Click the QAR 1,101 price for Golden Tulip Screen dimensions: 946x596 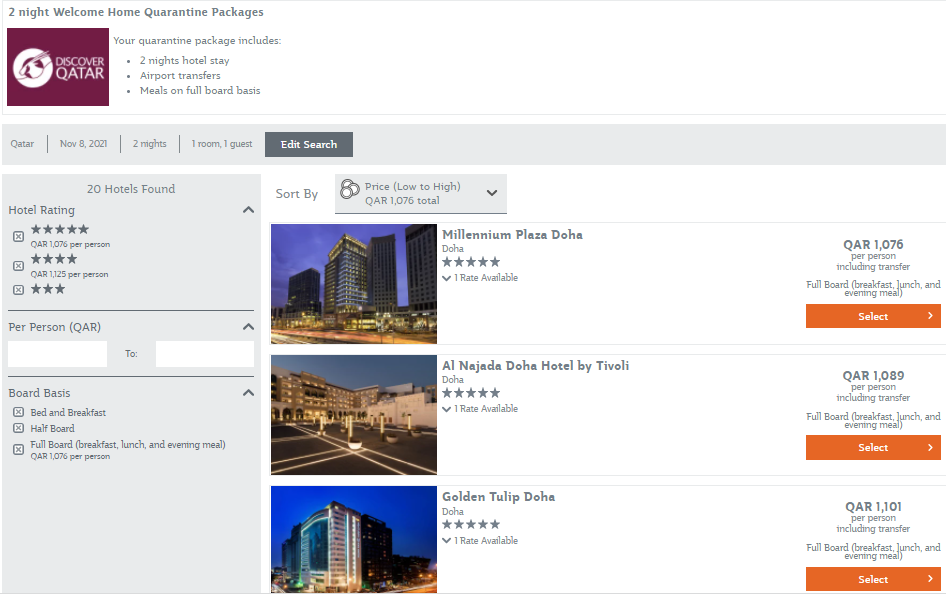(x=873, y=507)
